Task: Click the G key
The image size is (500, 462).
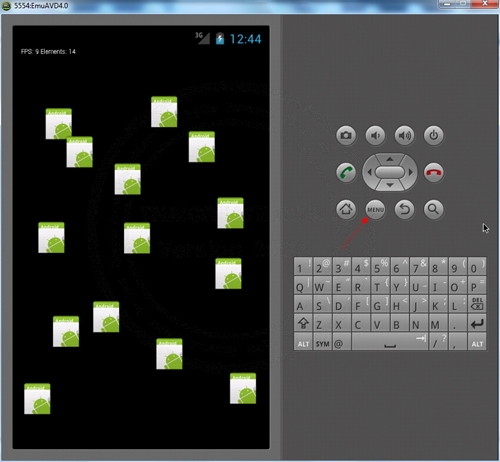Action: [x=380, y=304]
